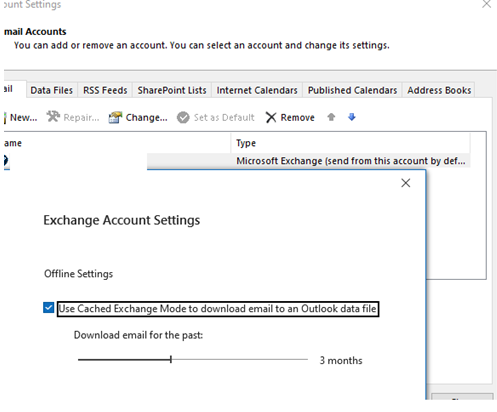Uncheck Use Cached Exchange Mode checkbox
Image resolution: width=497 pixels, height=412 pixels.
49,308
